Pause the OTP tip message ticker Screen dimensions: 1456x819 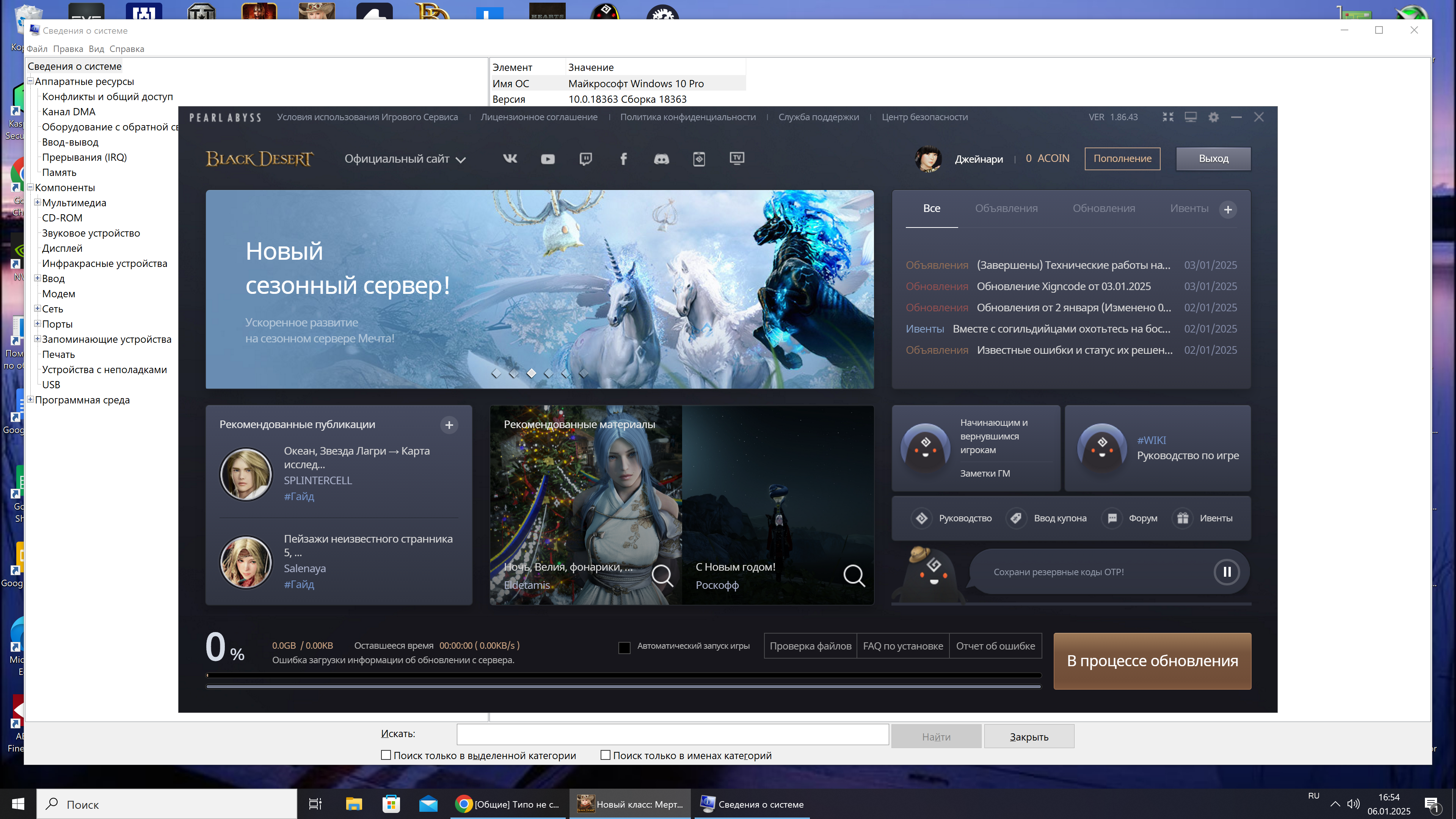pos(1227,572)
